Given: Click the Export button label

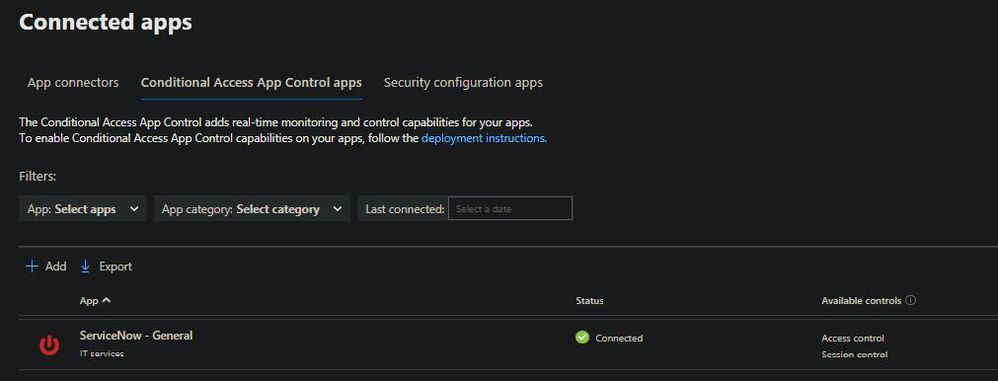Looking at the screenshot, I should coord(115,267).
